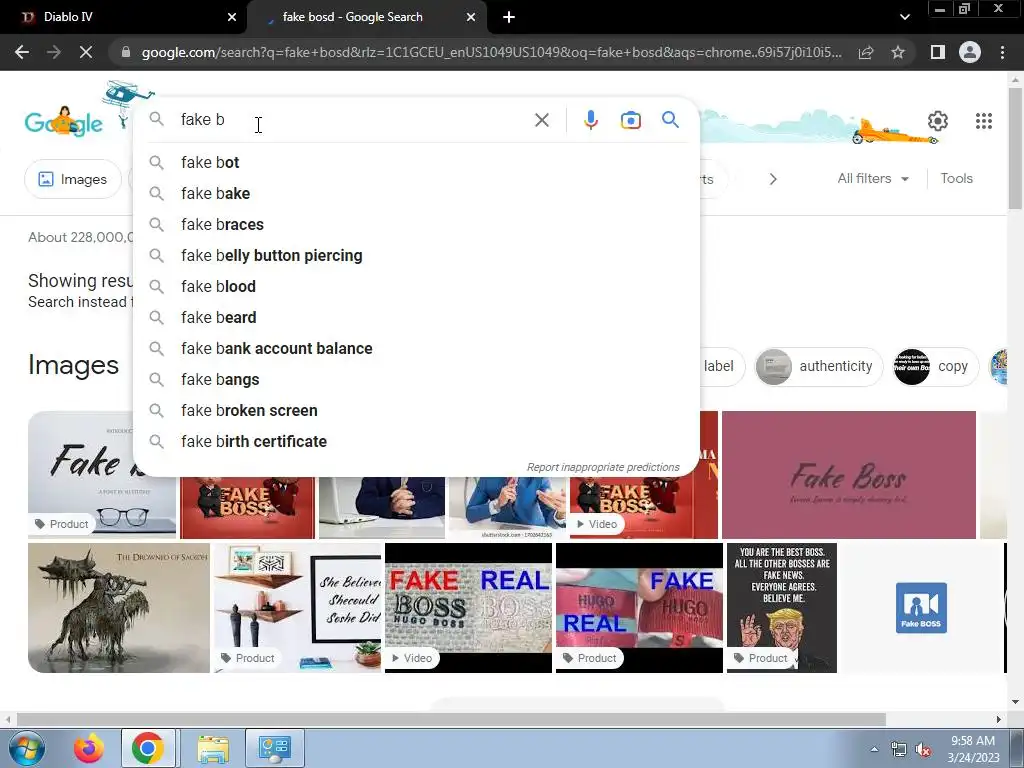Screen dimensions: 1024x768
Task: Open the tab search dropdown arrow
Action: [904, 18]
